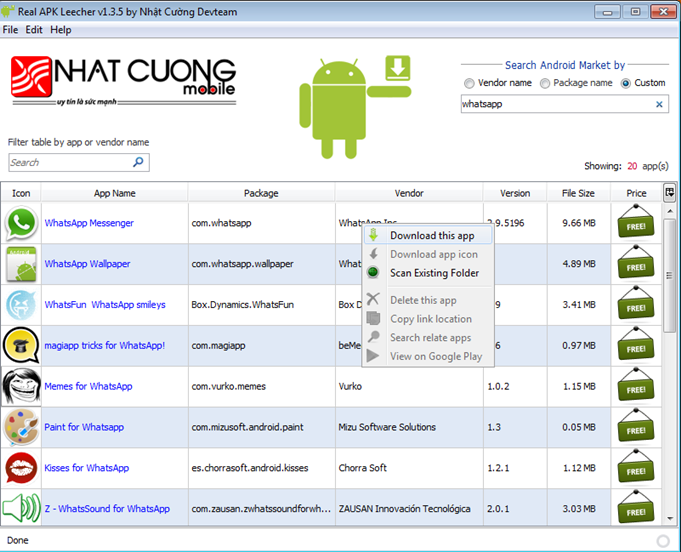Image resolution: width=681 pixels, height=552 pixels.
Task: Choose Delete this app from context menu
Action: coord(428,300)
